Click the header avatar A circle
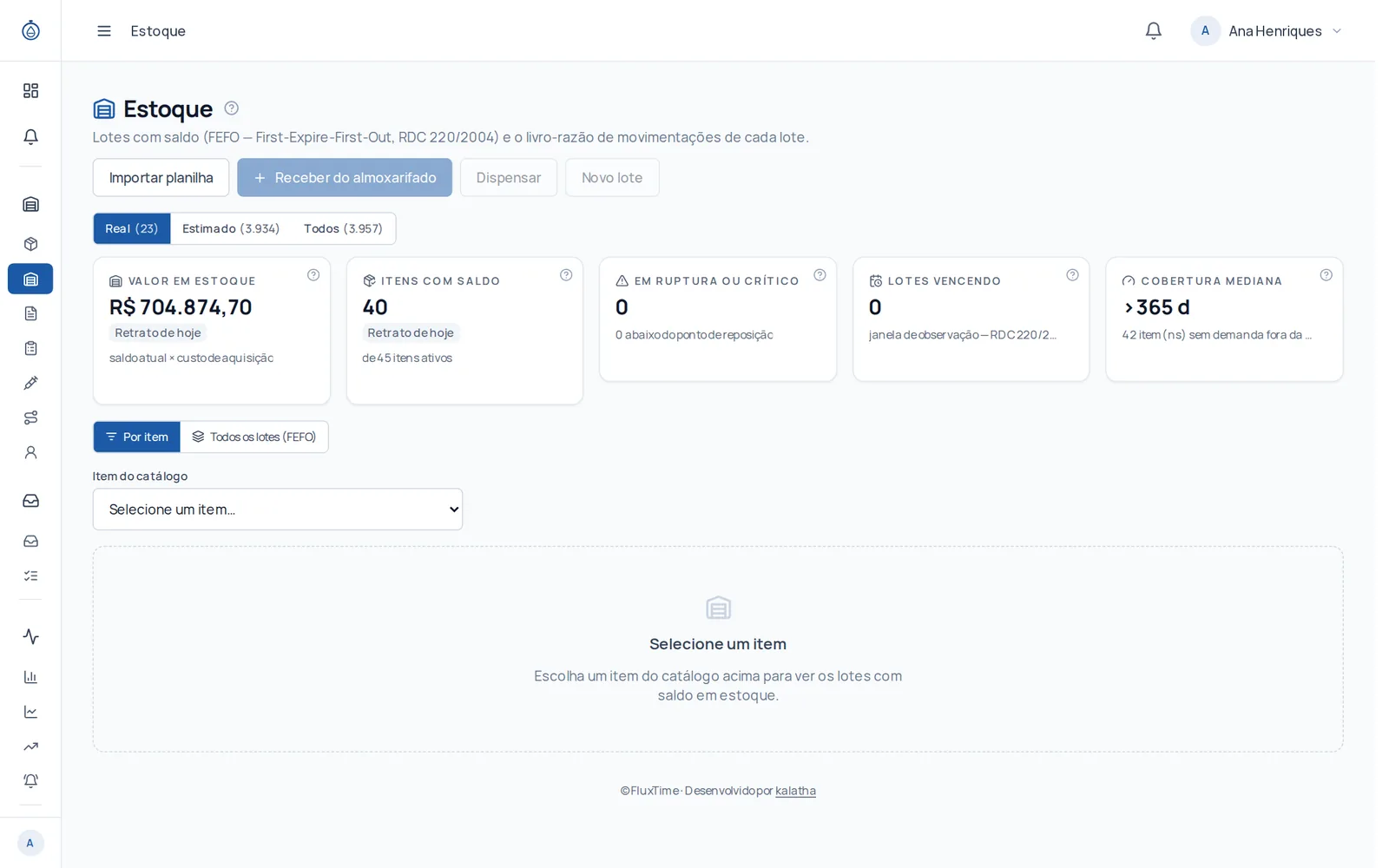 pos(1205,31)
